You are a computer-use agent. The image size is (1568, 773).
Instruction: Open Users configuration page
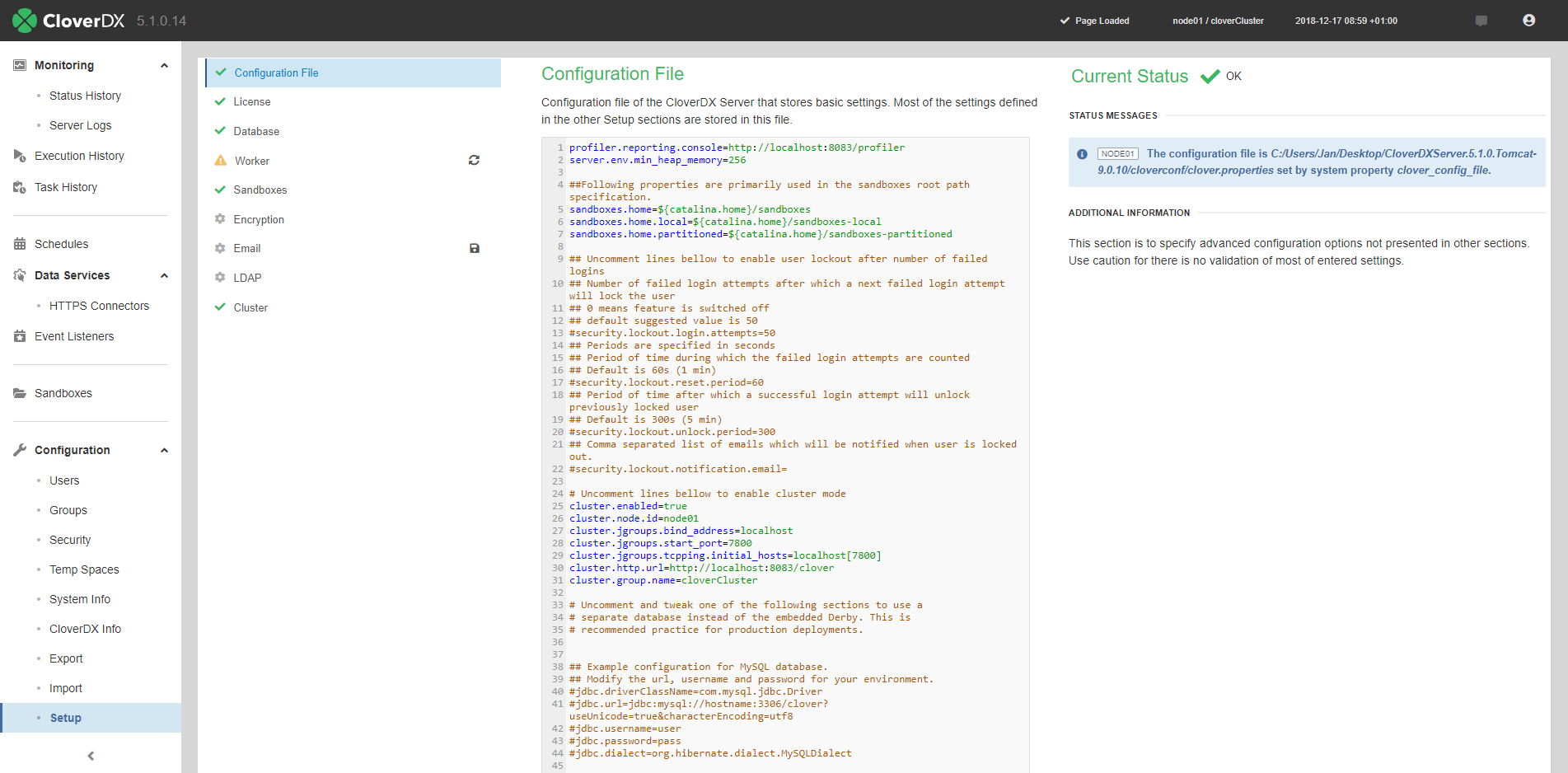tap(64, 480)
